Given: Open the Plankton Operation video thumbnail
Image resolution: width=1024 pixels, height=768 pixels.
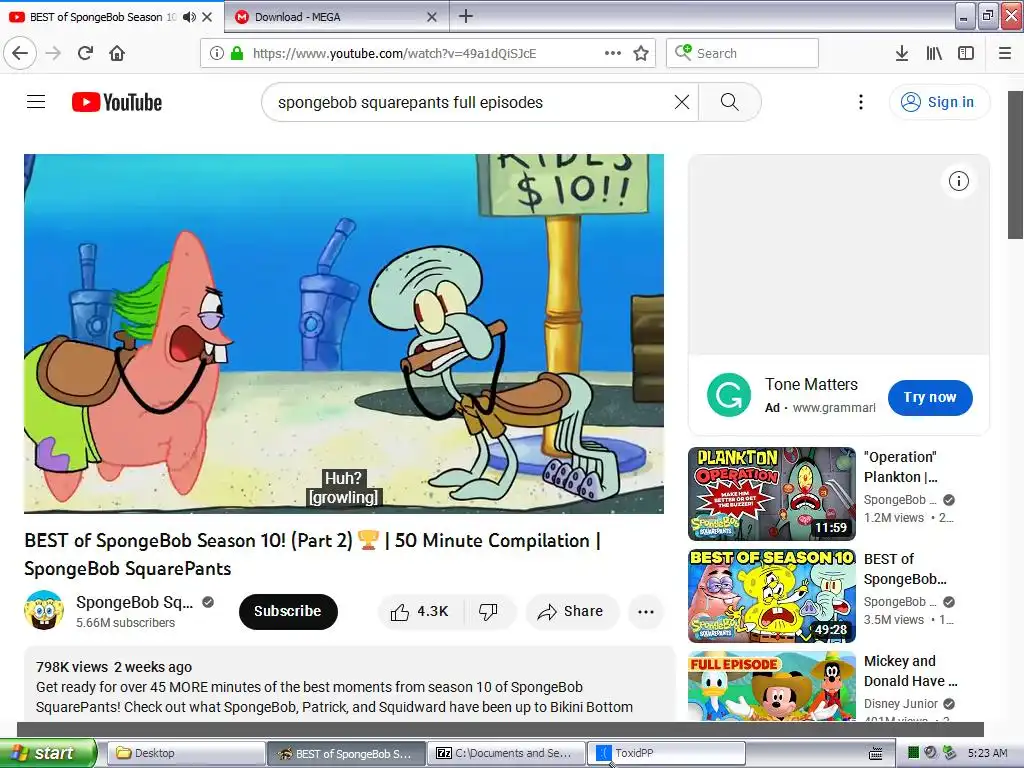Looking at the screenshot, I should (x=771, y=494).
